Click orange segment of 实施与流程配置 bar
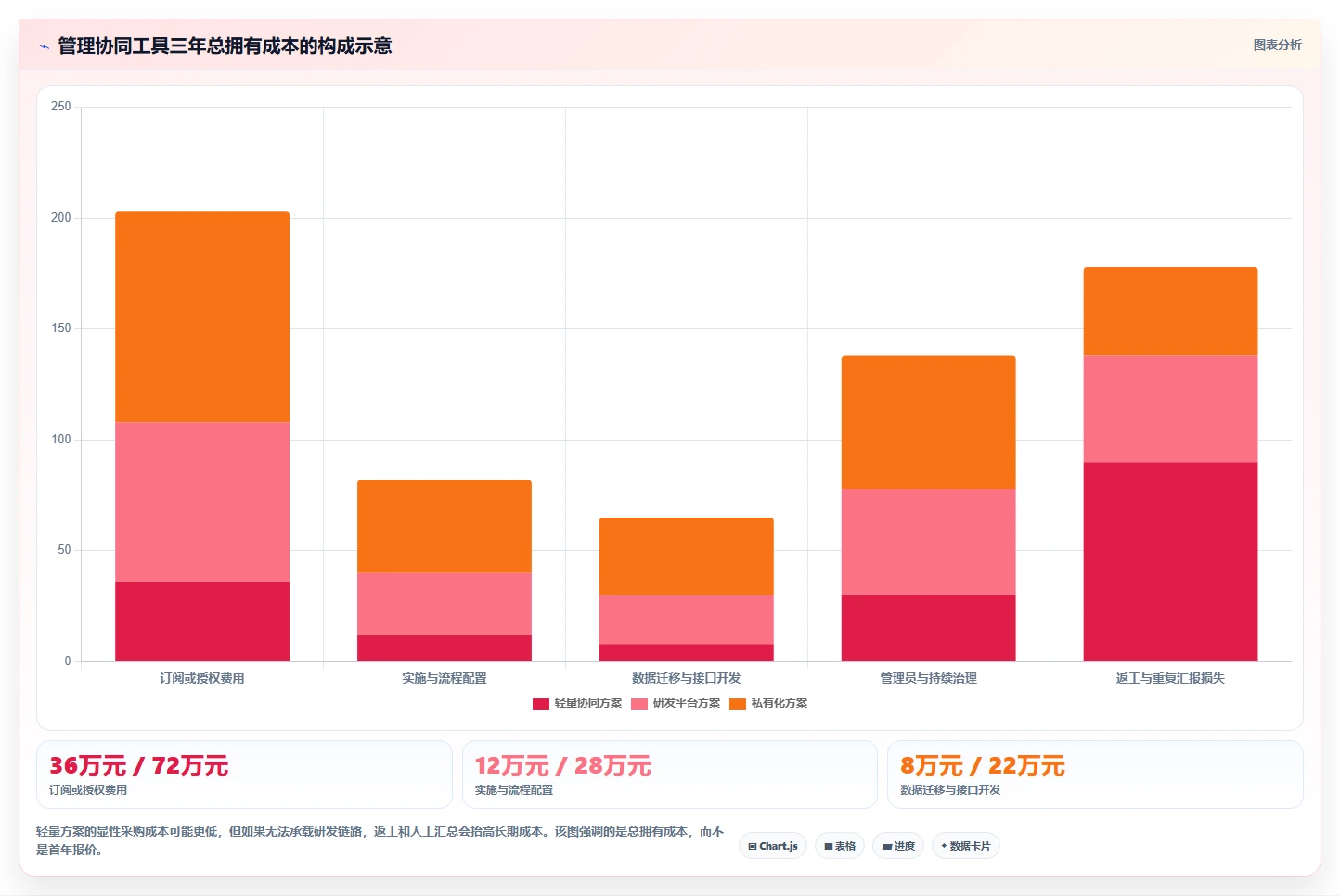 (445, 526)
